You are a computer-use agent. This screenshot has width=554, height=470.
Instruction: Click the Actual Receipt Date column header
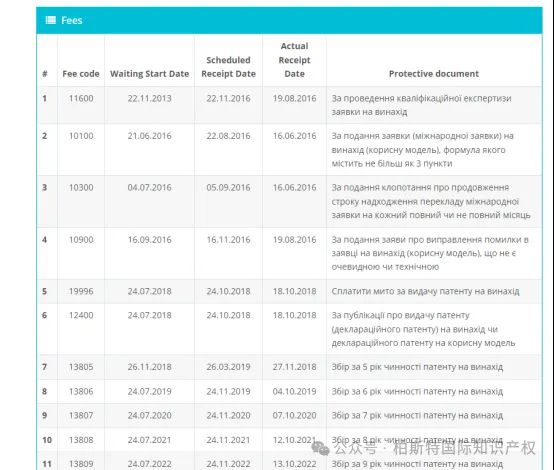click(294, 60)
